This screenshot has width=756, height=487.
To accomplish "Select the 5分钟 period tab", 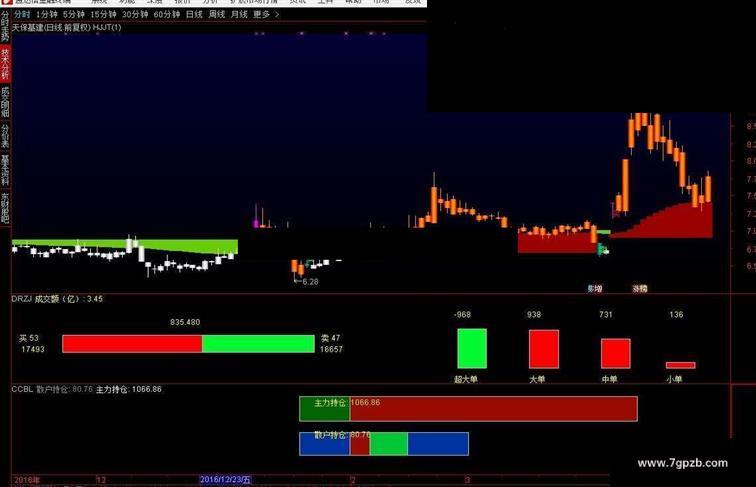I will tap(73, 14).
